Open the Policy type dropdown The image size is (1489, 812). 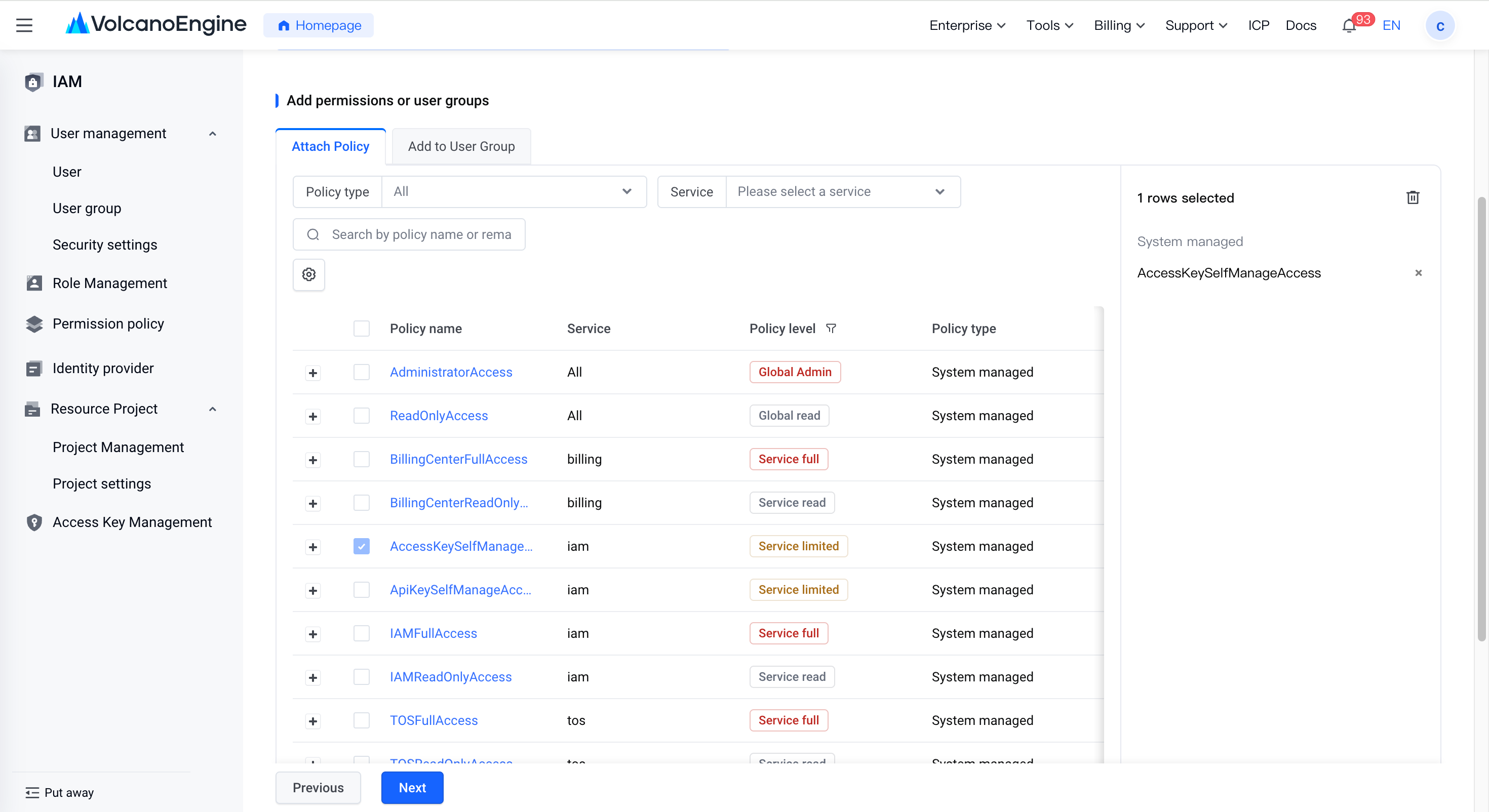pos(513,192)
